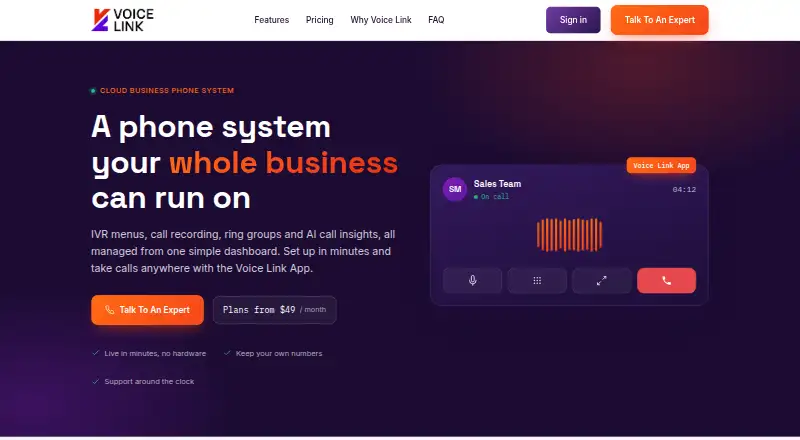The height and width of the screenshot is (440, 800).
Task: Click checkmark beside Support around the clock
Action: click(x=95, y=381)
